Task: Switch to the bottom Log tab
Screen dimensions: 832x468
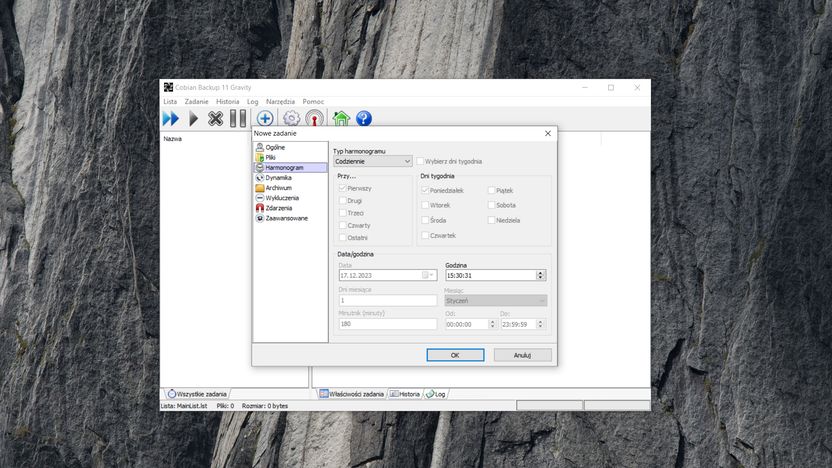Action: pos(436,394)
